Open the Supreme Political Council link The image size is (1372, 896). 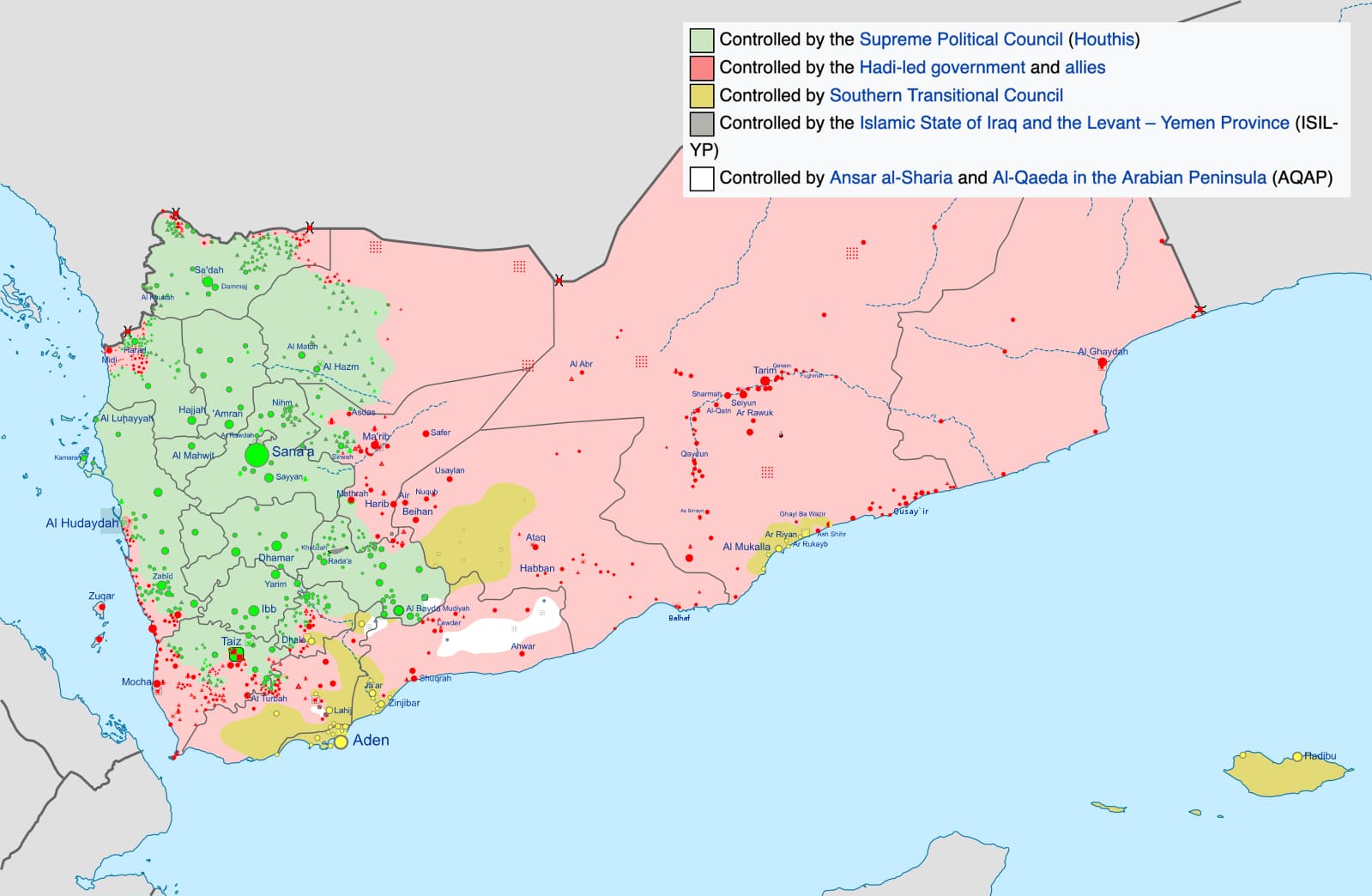tap(961, 39)
